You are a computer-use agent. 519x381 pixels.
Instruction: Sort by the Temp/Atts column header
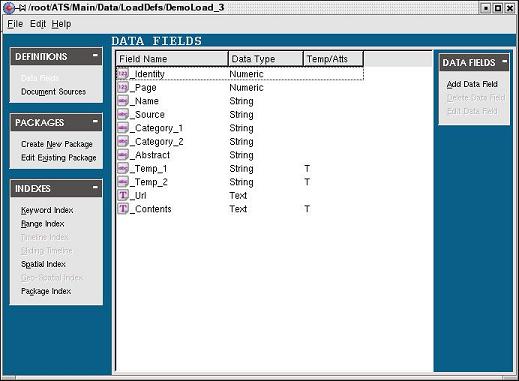333,59
